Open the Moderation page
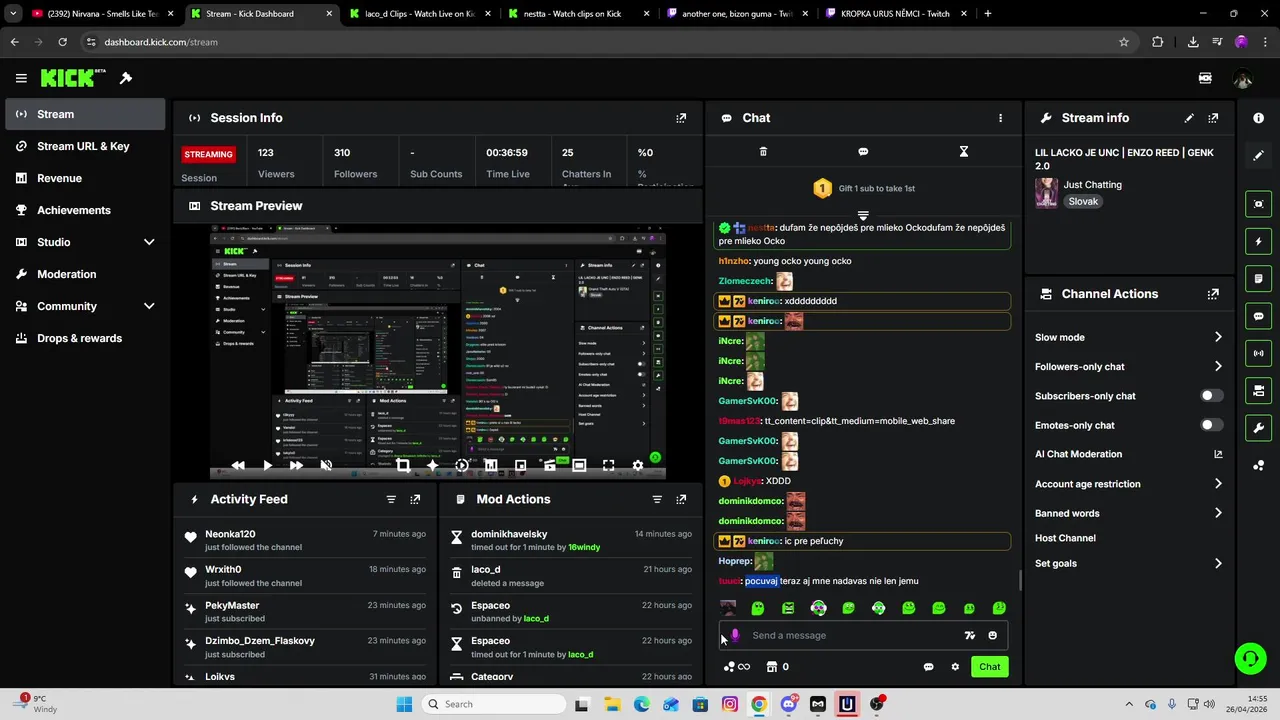Screen dimensions: 1280x720 (x=85, y=274)
